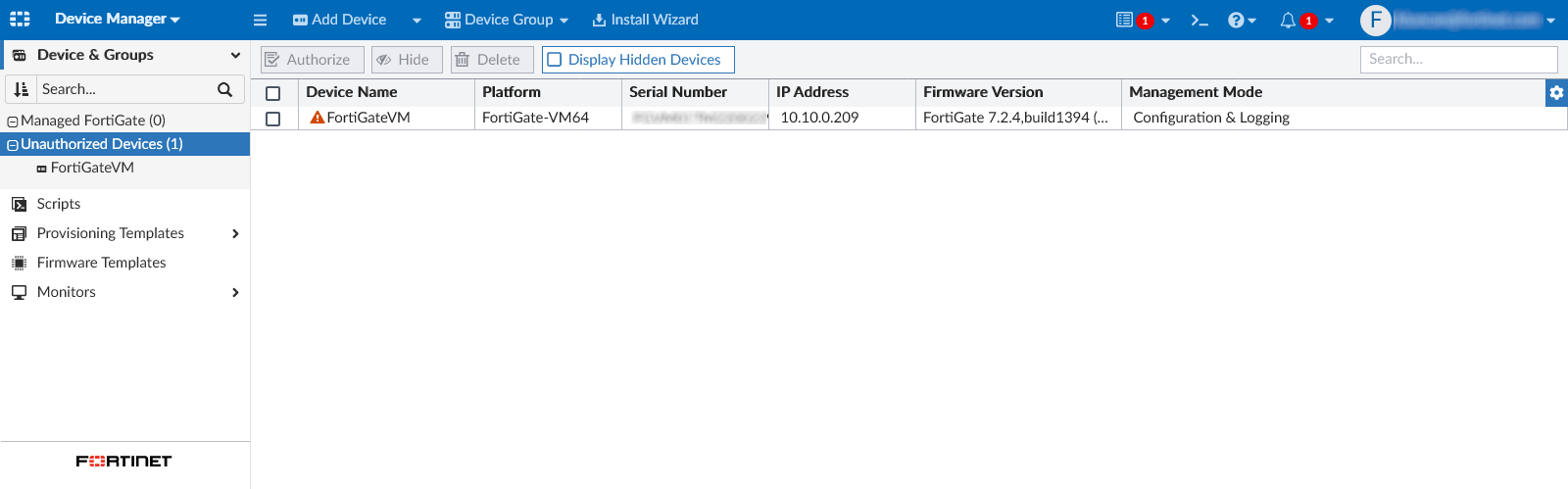Click the top-right device search field
1568x489 pixels.
point(1458,60)
